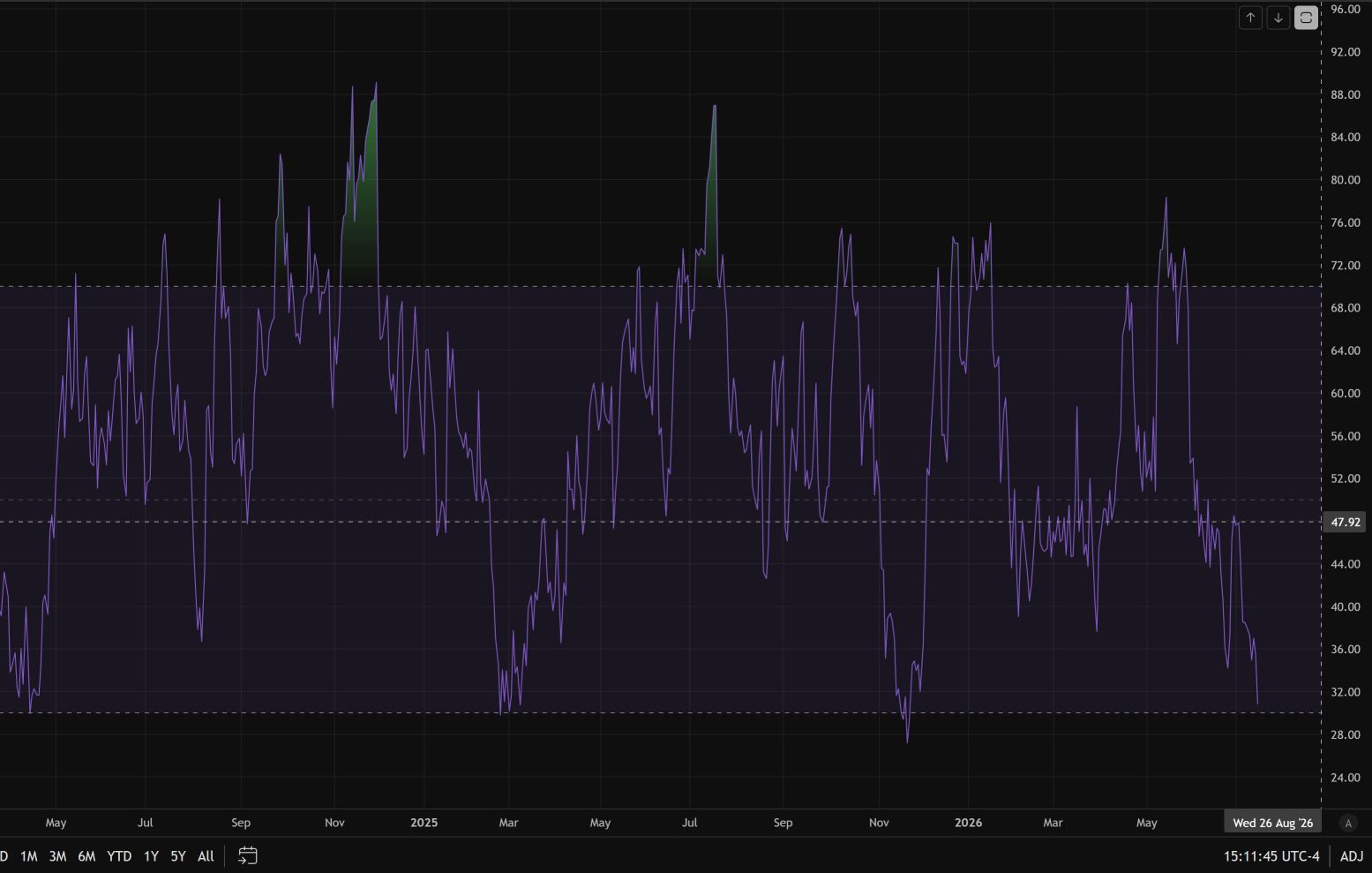Toggle the ADJ adjusted data button
Viewport: 1372px width, 873px height.
[x=1351, y=856]
